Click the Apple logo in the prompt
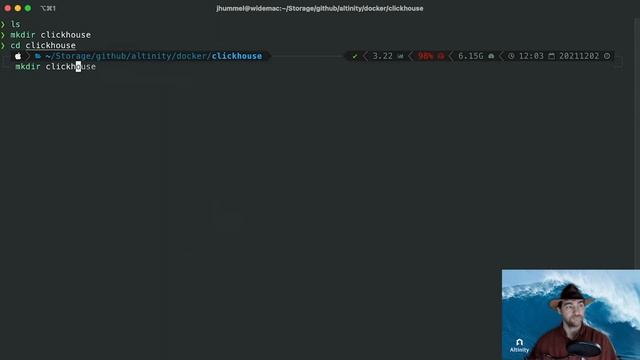The width and height of the screenshot is (640, 360). pyautogui.click(x=18, y=56)
